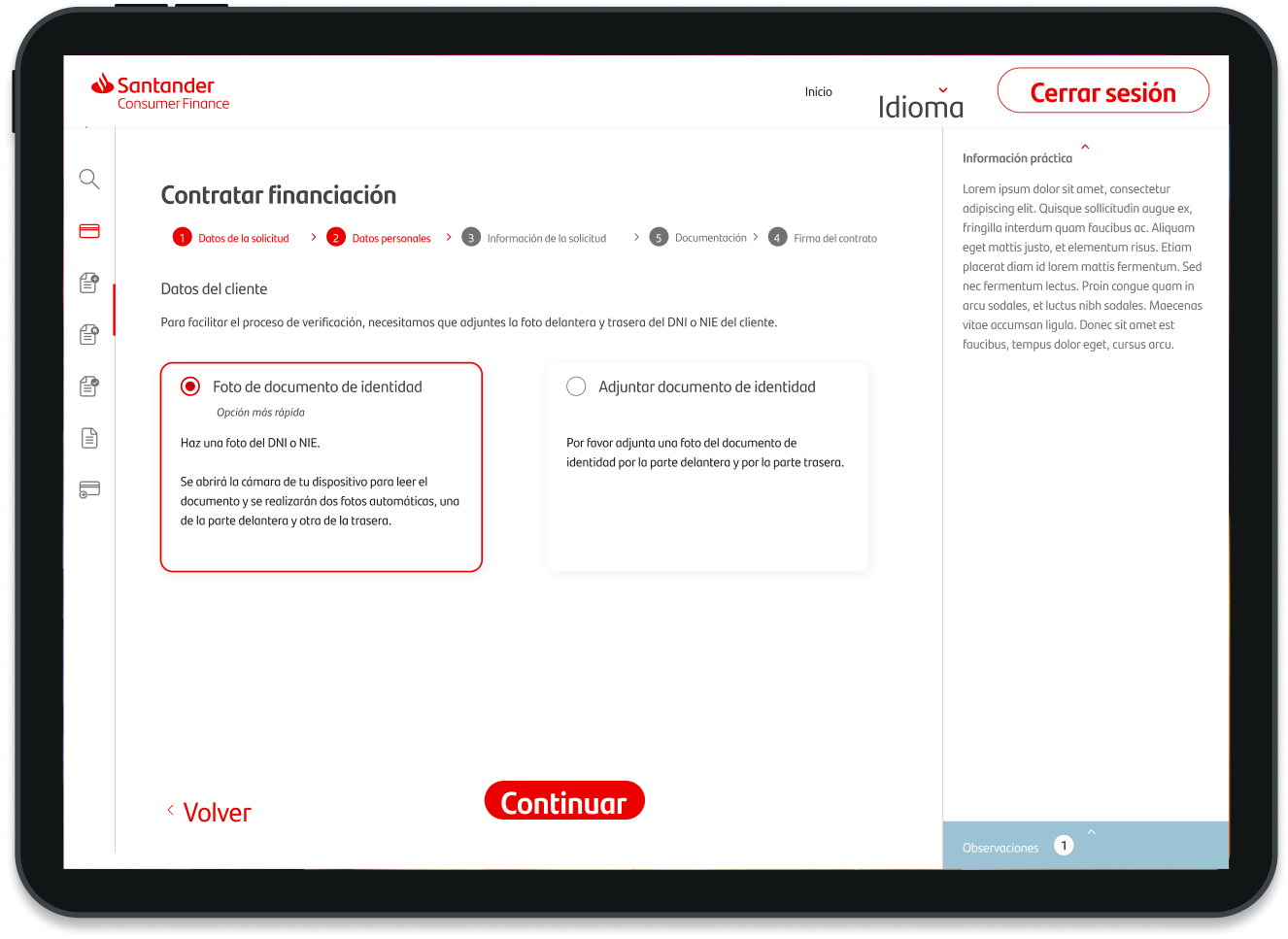Screen dimensions: 1288x939
Task: Click the new request document icon with plus badge
Action: tap(88, 283)
